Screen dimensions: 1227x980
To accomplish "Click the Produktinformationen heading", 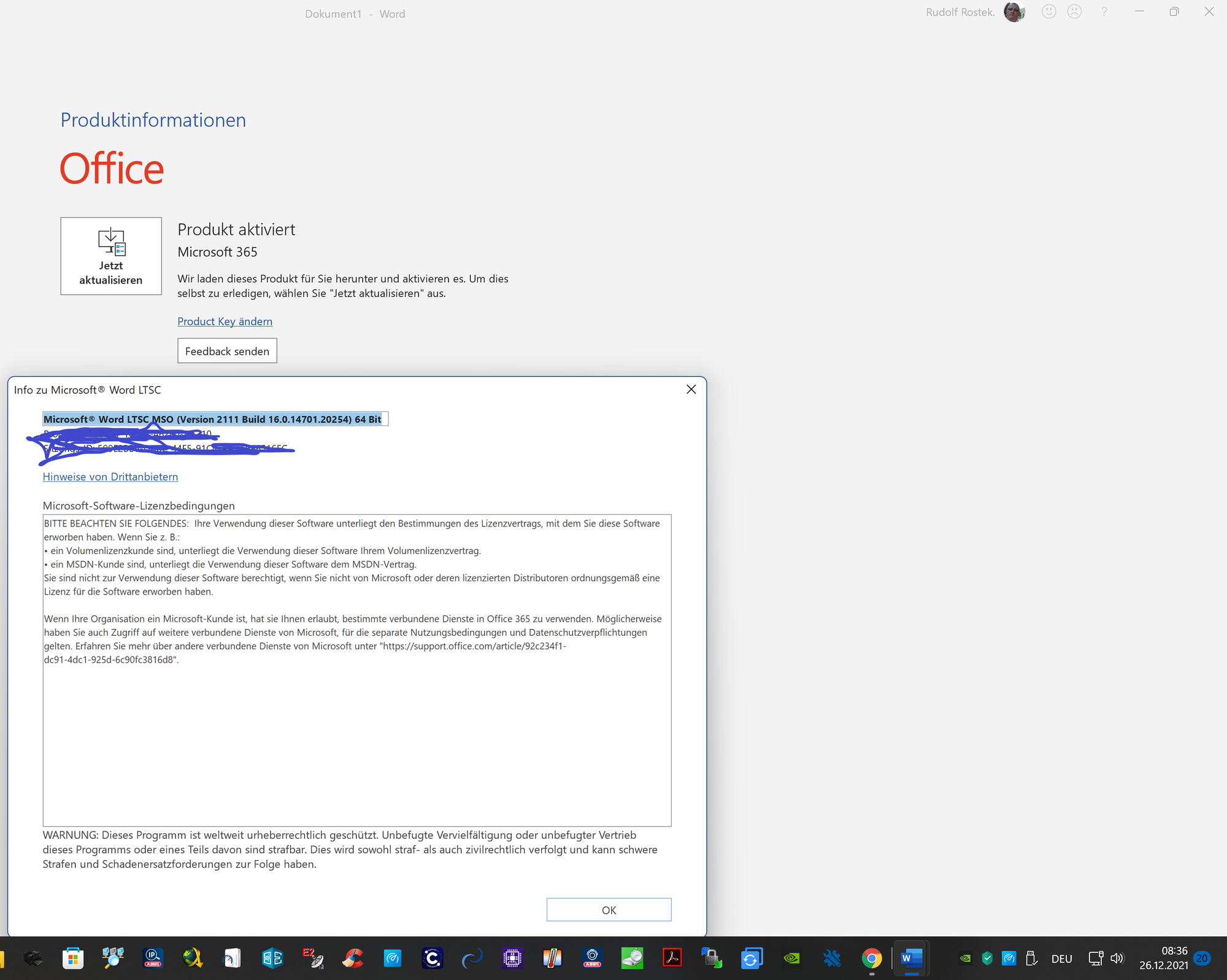I will (153, 120).
